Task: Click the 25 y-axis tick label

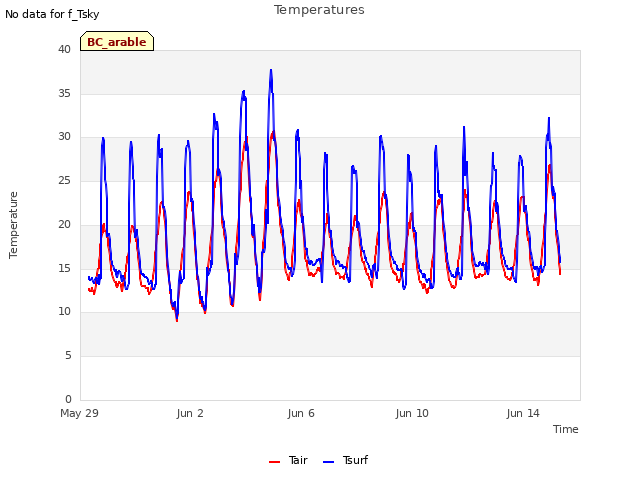Action: click(64, 180)
